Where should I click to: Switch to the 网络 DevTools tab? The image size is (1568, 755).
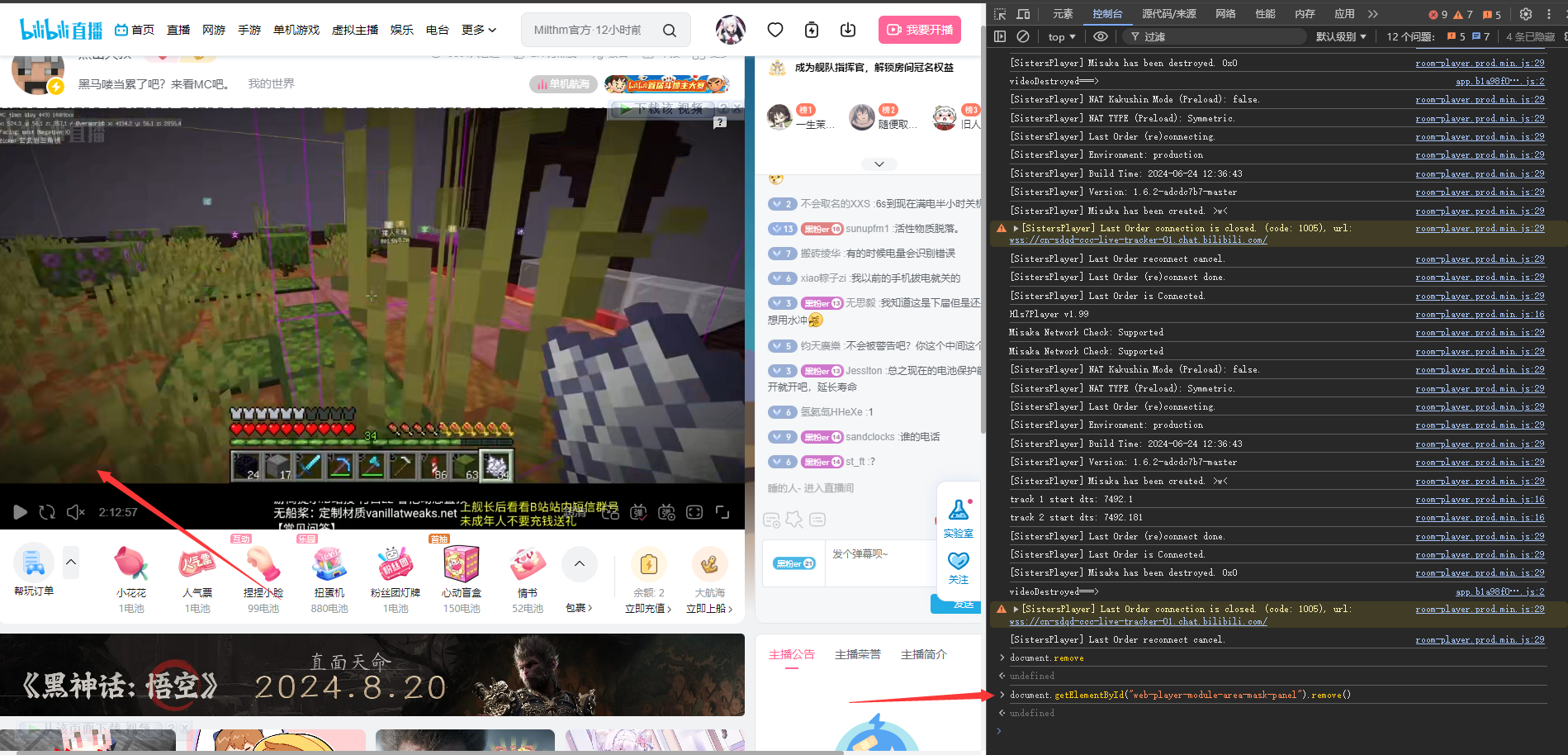[x=1225, y=14]
